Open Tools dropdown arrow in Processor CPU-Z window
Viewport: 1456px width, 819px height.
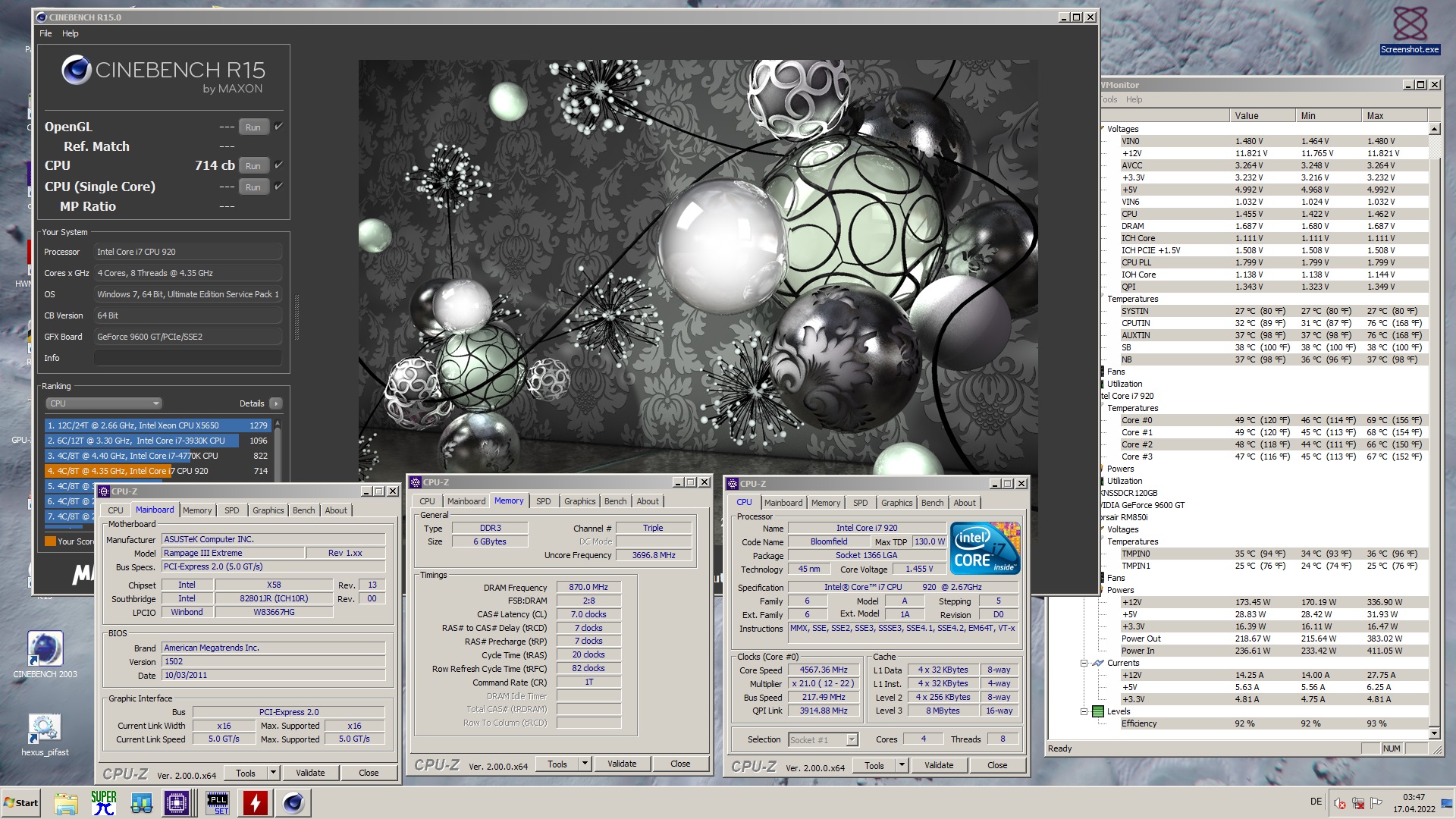902,765
